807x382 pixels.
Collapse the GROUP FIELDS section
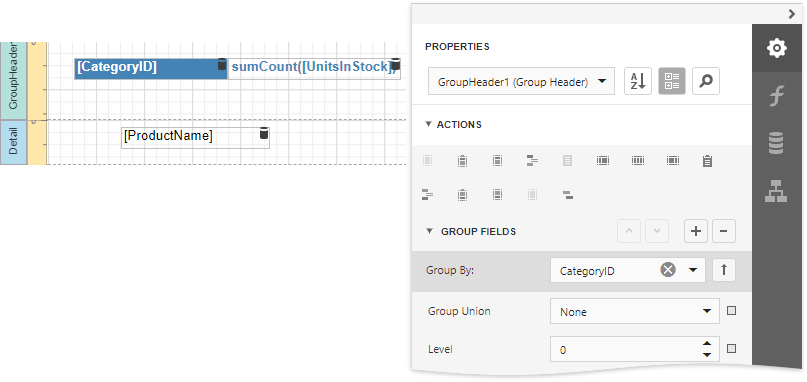(x=430, y=232)
